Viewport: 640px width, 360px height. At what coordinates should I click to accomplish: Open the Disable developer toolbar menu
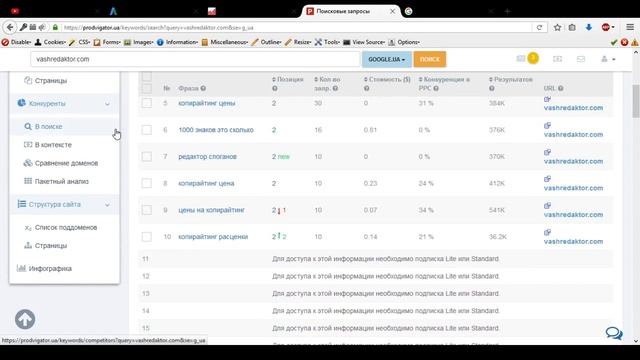click(x=16, y=42)
